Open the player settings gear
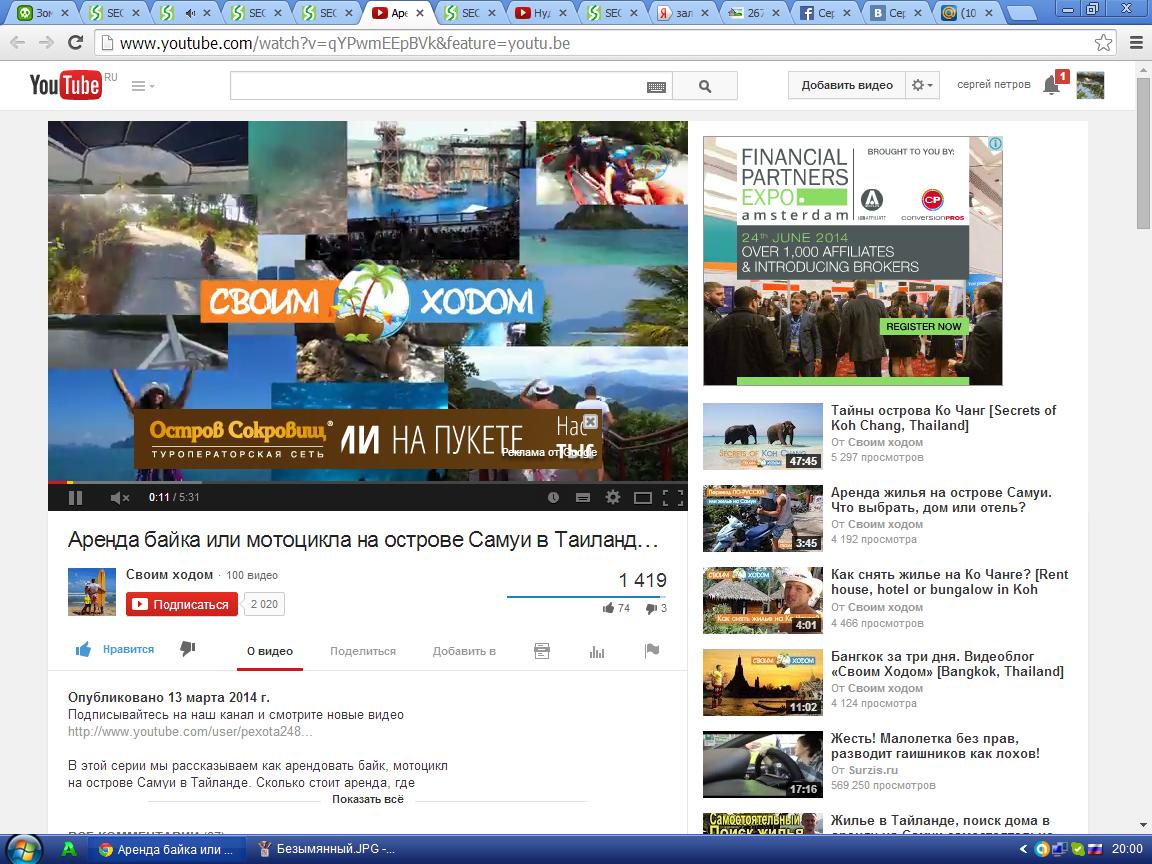 coord(613,497)
